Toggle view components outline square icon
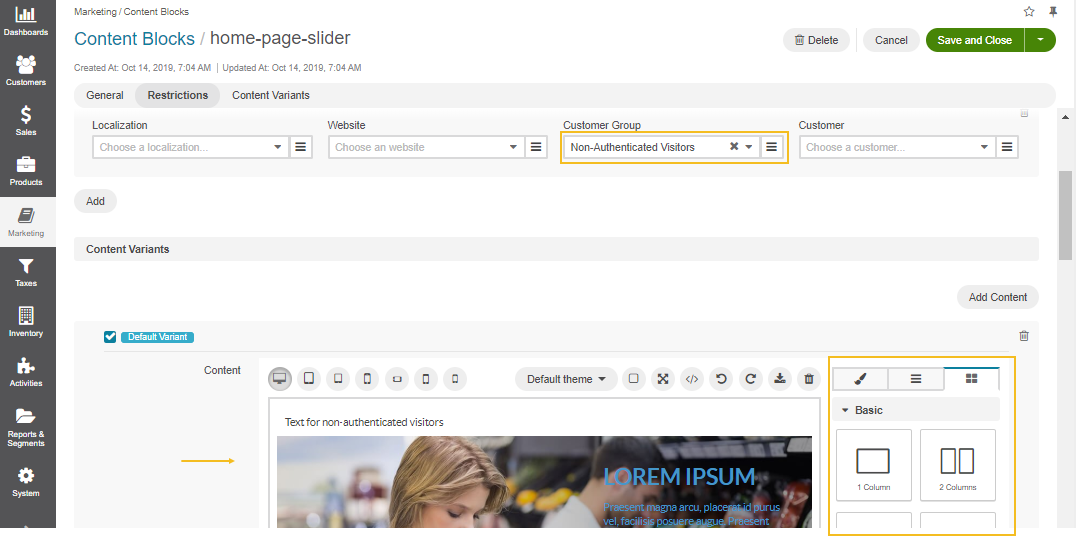 [x=633, y=378]
